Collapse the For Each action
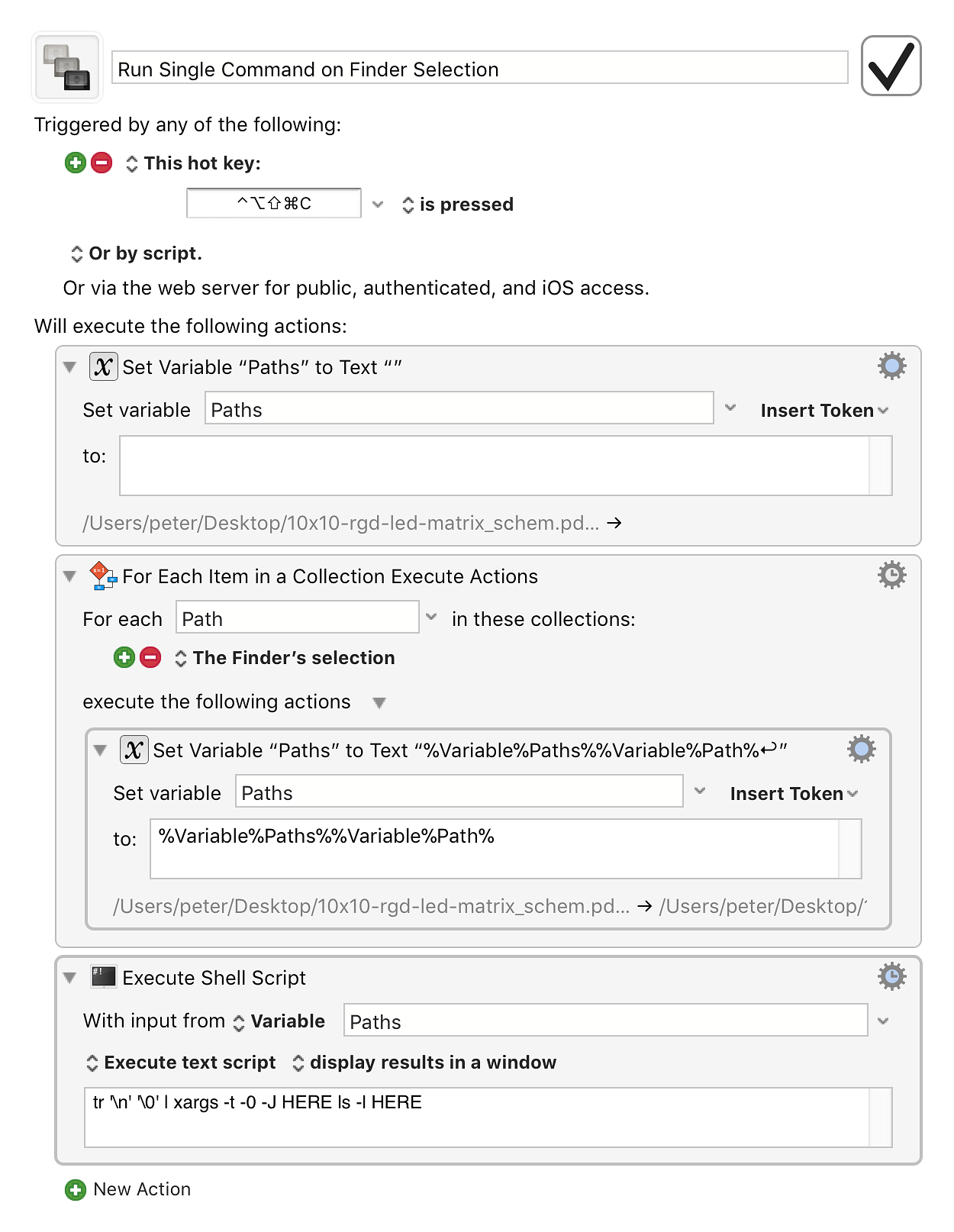954x1232 pixels. pos(69,576)
